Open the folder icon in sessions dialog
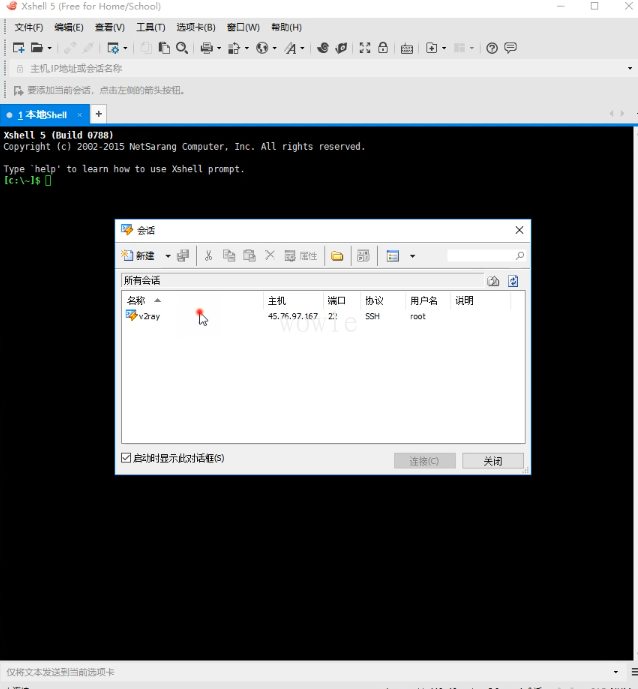 [337, 256]
